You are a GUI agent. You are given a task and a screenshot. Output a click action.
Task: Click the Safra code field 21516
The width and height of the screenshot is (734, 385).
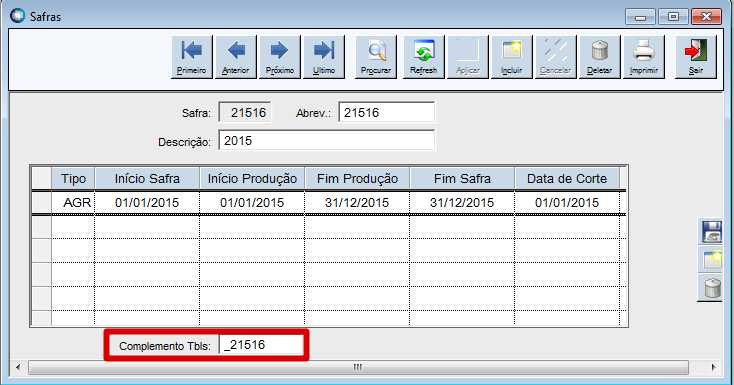245,113
